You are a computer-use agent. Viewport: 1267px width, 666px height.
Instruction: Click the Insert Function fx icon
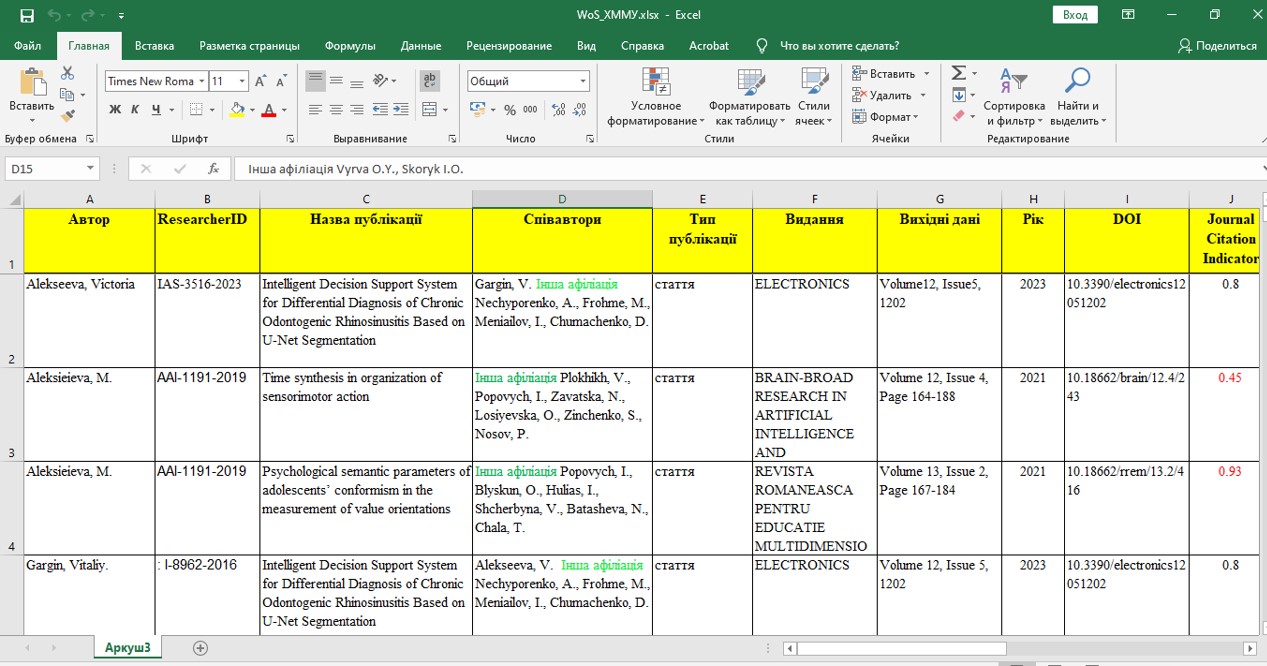pyautogui.click(x=213, y=169)
